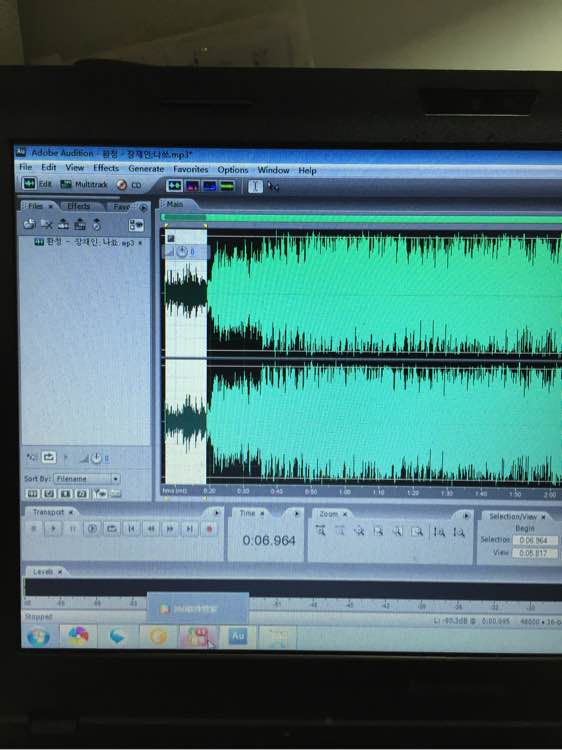
Task: Select Spectral Phase display icon
Action: [227, 186]
